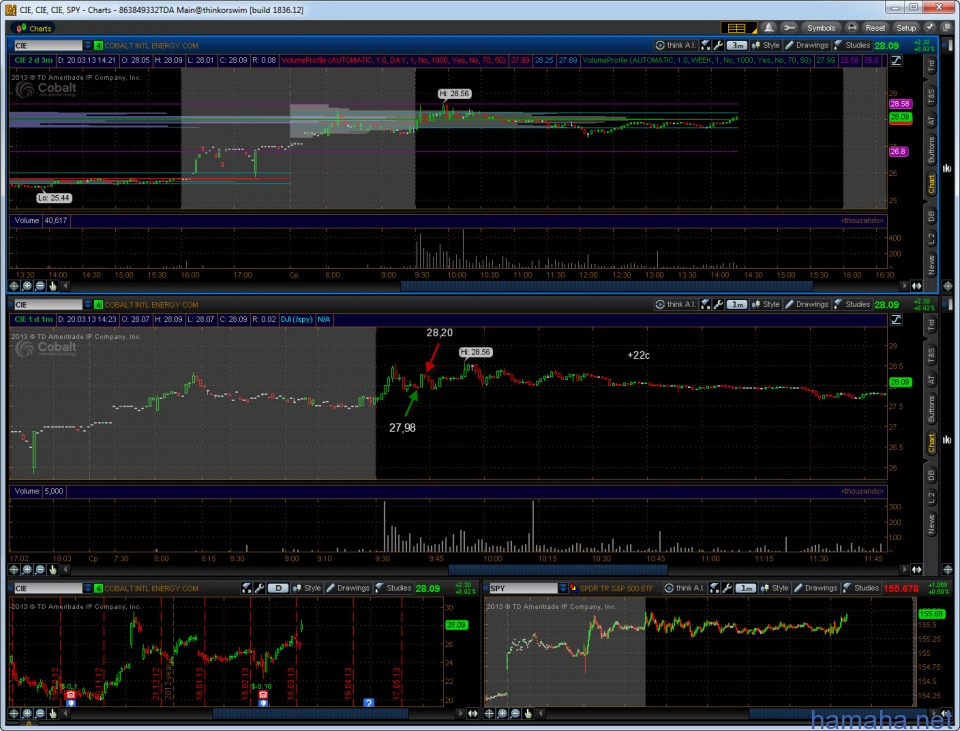Expand the symbol dropdown in the daily chart
The width and height of the screenshot is (960, 731).
[x=88, y=588]
